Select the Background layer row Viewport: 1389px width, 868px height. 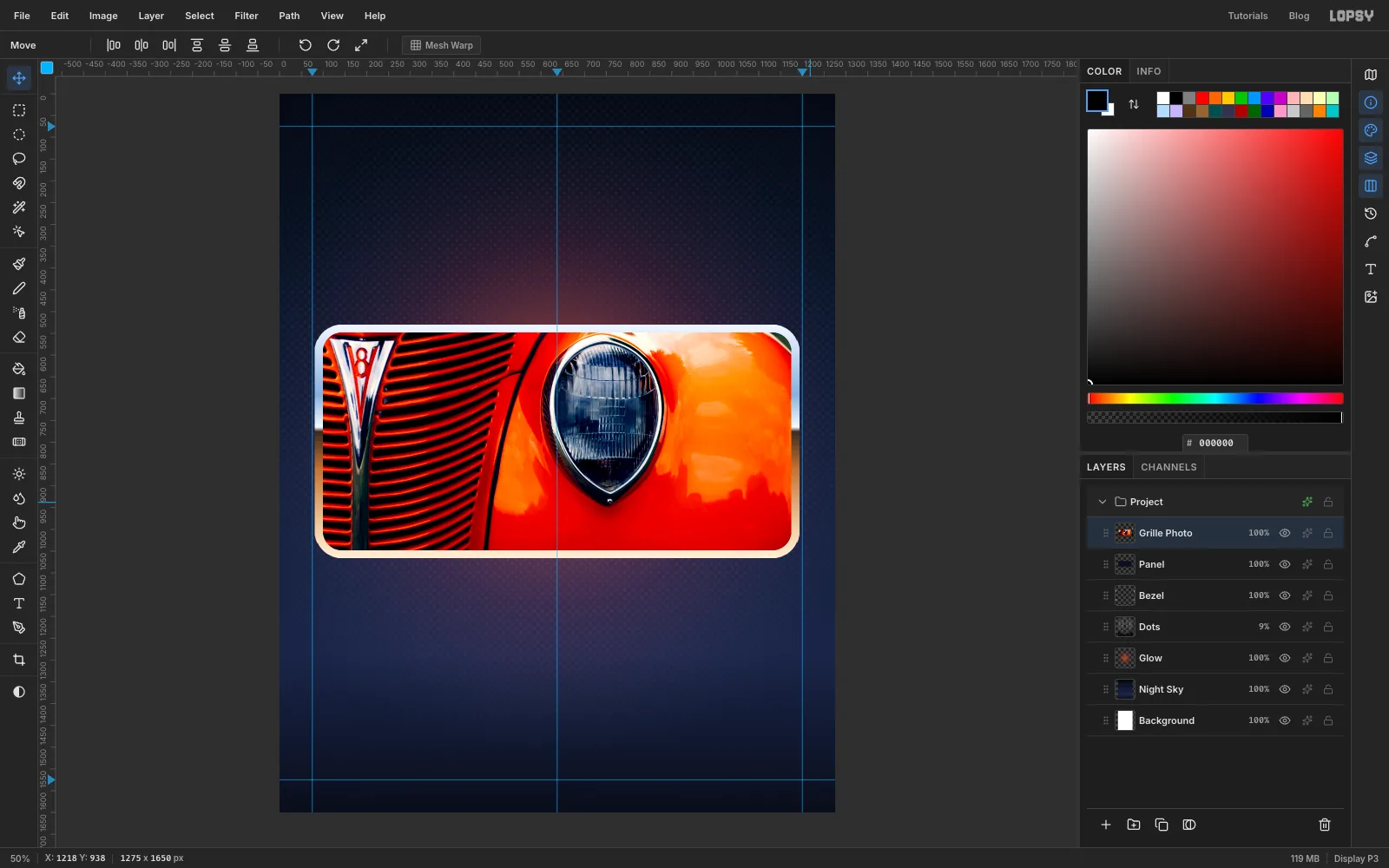[x=1215, y=720]
